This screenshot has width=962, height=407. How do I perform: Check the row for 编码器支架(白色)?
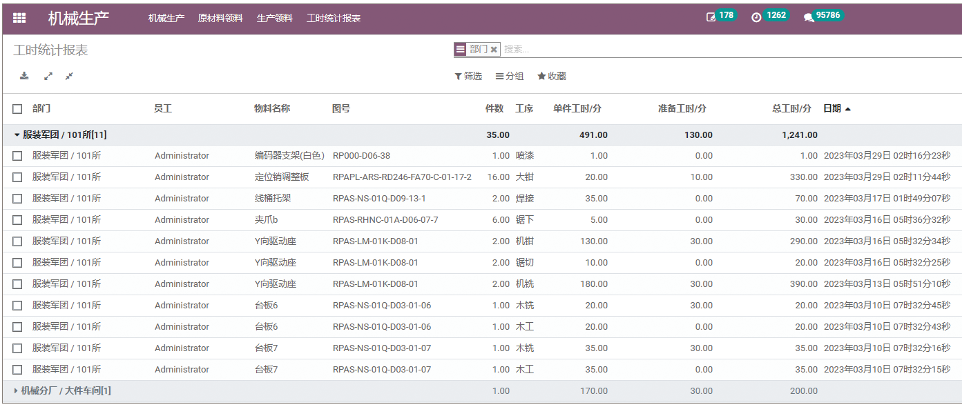click(17, 156)
